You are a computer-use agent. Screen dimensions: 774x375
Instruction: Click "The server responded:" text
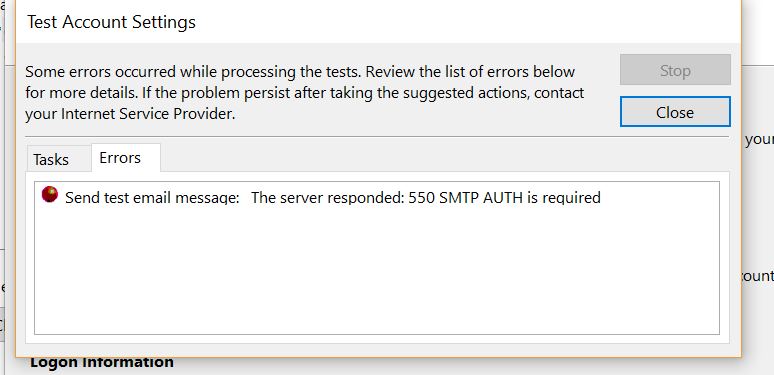[x=328, y=197]
